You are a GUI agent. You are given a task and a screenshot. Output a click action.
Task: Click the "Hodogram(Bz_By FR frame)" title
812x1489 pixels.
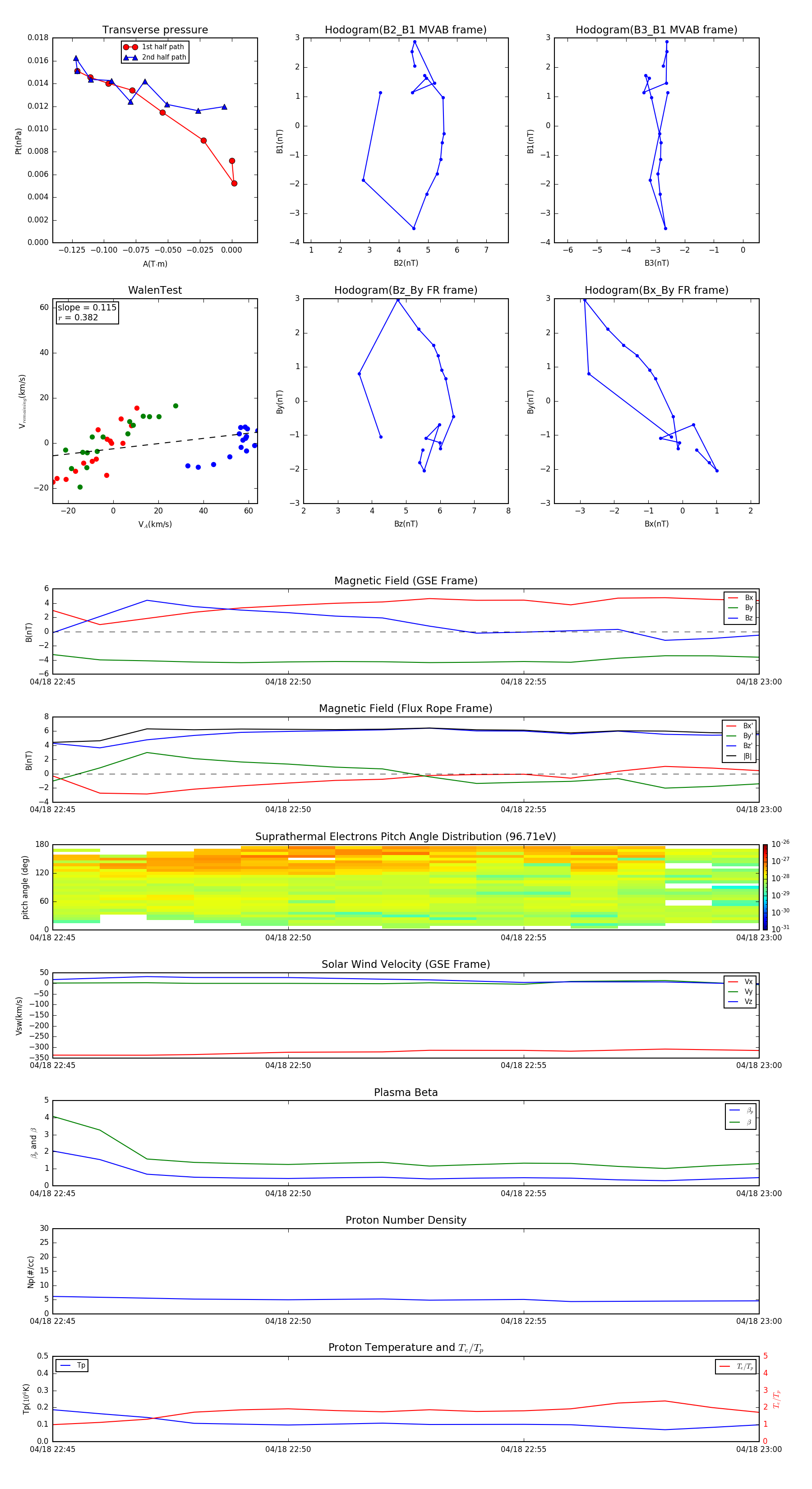pyautogui.click(x=406, y=290)
